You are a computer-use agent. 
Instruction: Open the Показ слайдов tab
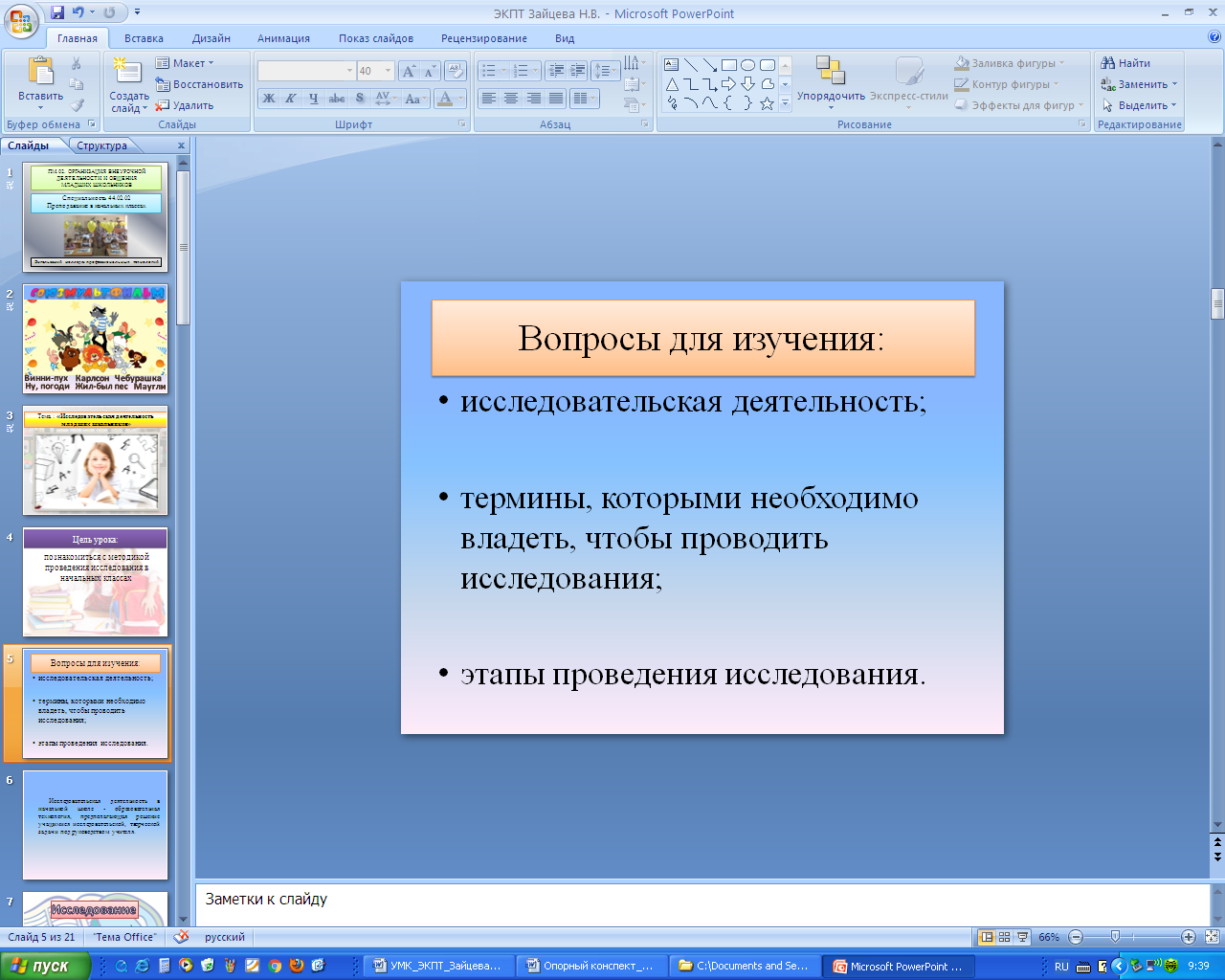375,38
